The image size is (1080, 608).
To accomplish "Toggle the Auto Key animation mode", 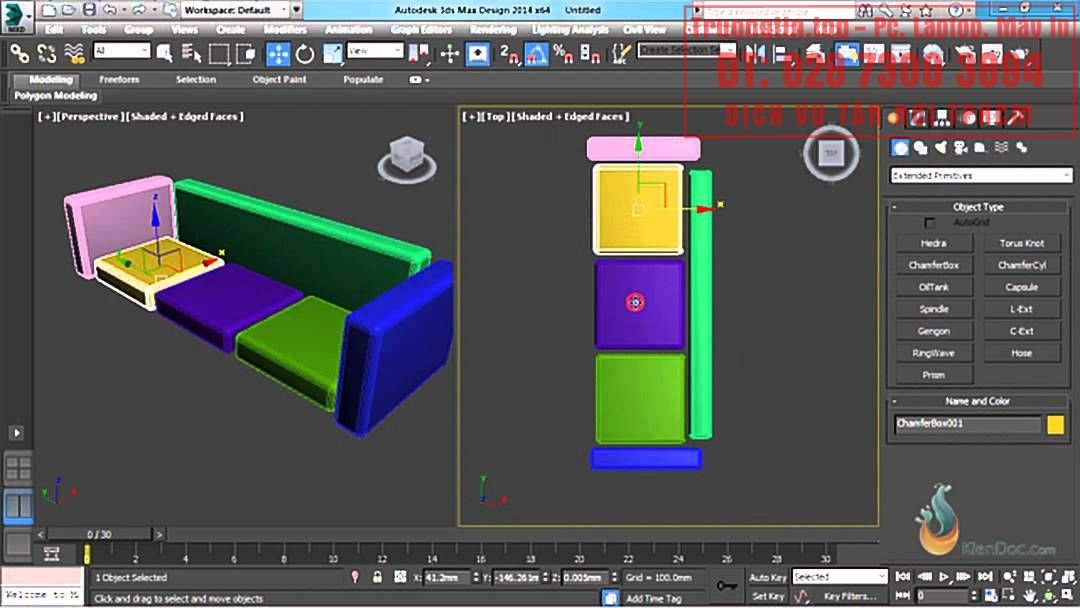I will point(767,577).
